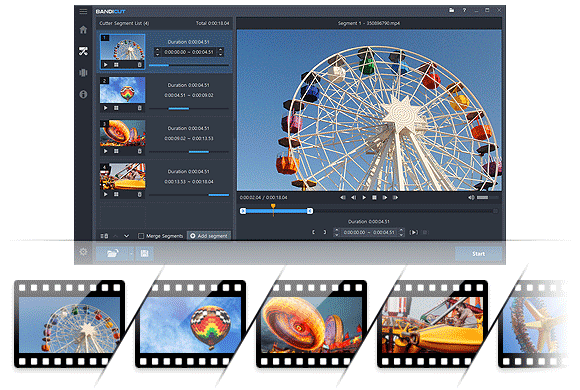The image size is (580, 390).
Task: Click the save project disk icon
Action: coord(144,253)
